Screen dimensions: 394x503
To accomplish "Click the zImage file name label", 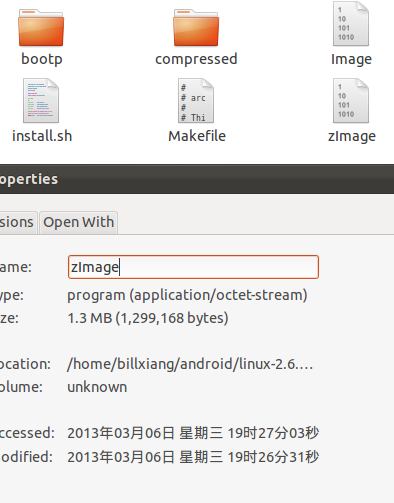I will (x=352, y=136).
